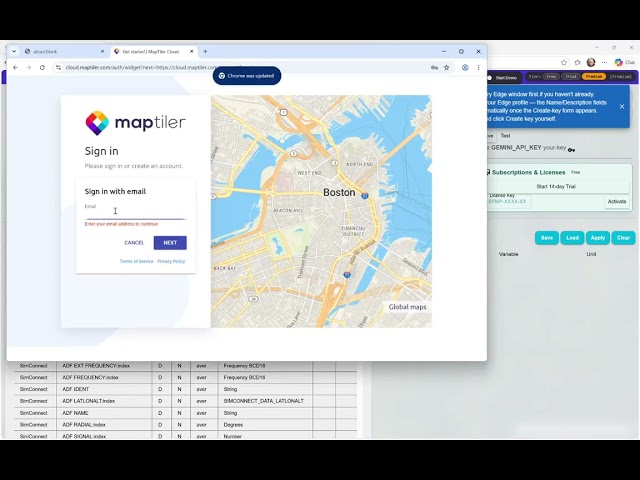Open the Chrome tab search dropdown arrow
The height and width of the screenshot is (480, 640).
14,51
